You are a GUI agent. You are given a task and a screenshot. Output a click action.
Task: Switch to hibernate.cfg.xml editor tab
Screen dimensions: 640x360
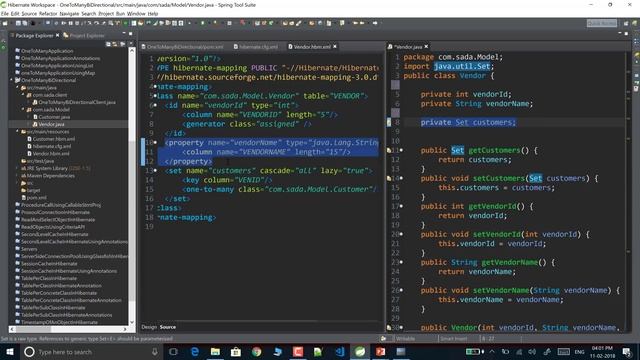click(x=256, y=47)
